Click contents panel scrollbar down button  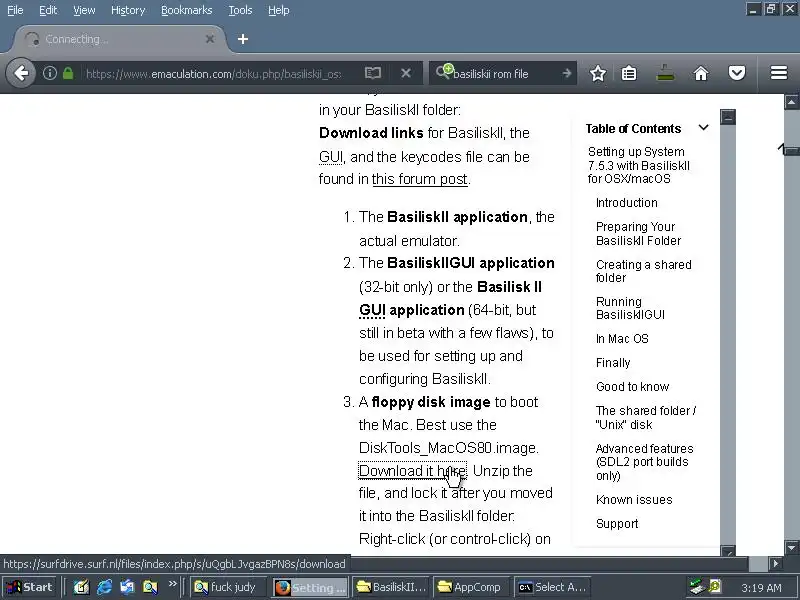click(728, 551)
